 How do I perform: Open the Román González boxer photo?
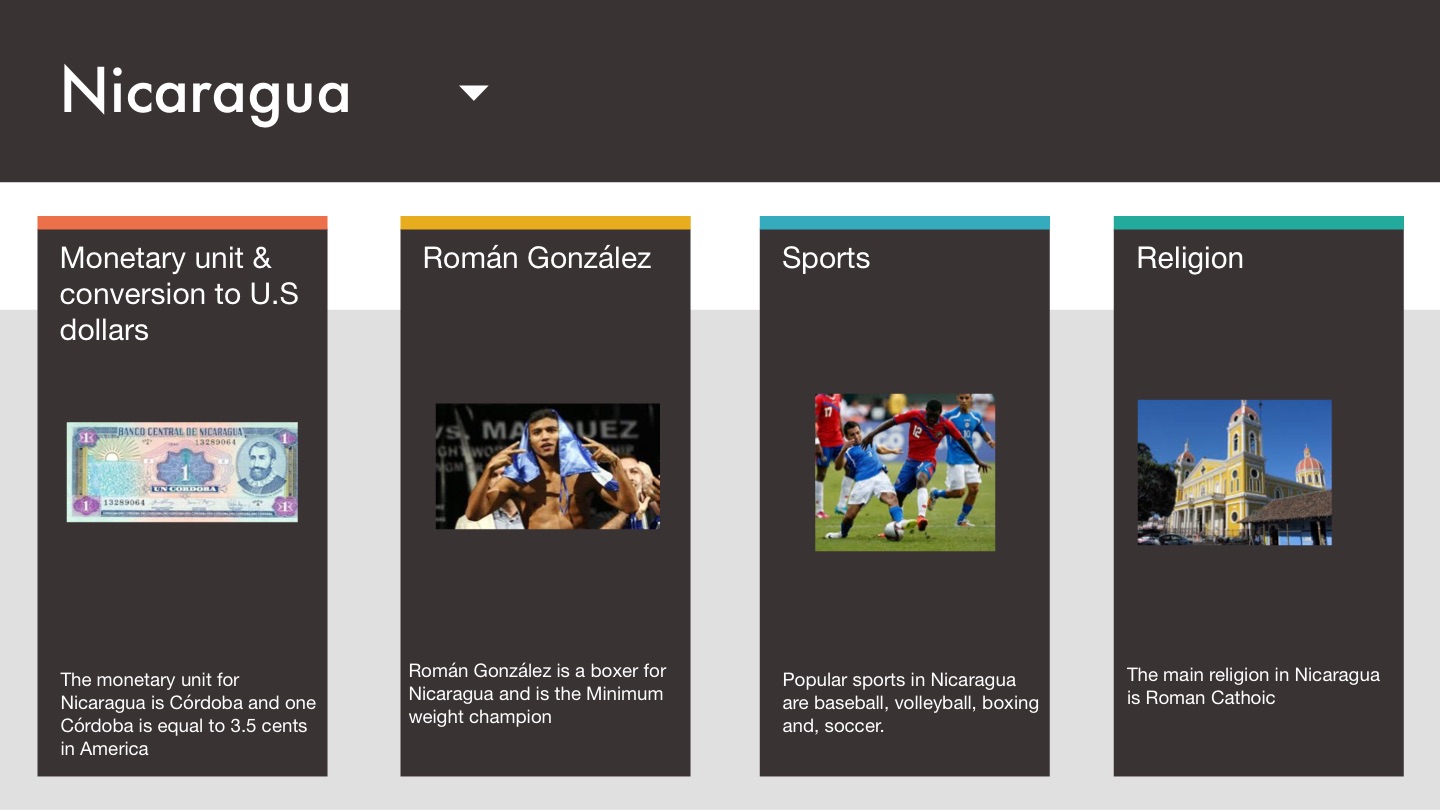pos(548,466)
